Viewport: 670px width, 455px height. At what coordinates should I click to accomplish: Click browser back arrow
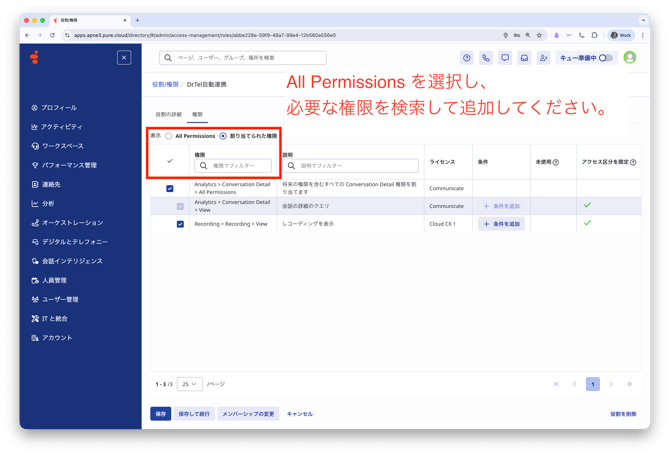pyautogui.click(x=27, y=35)
